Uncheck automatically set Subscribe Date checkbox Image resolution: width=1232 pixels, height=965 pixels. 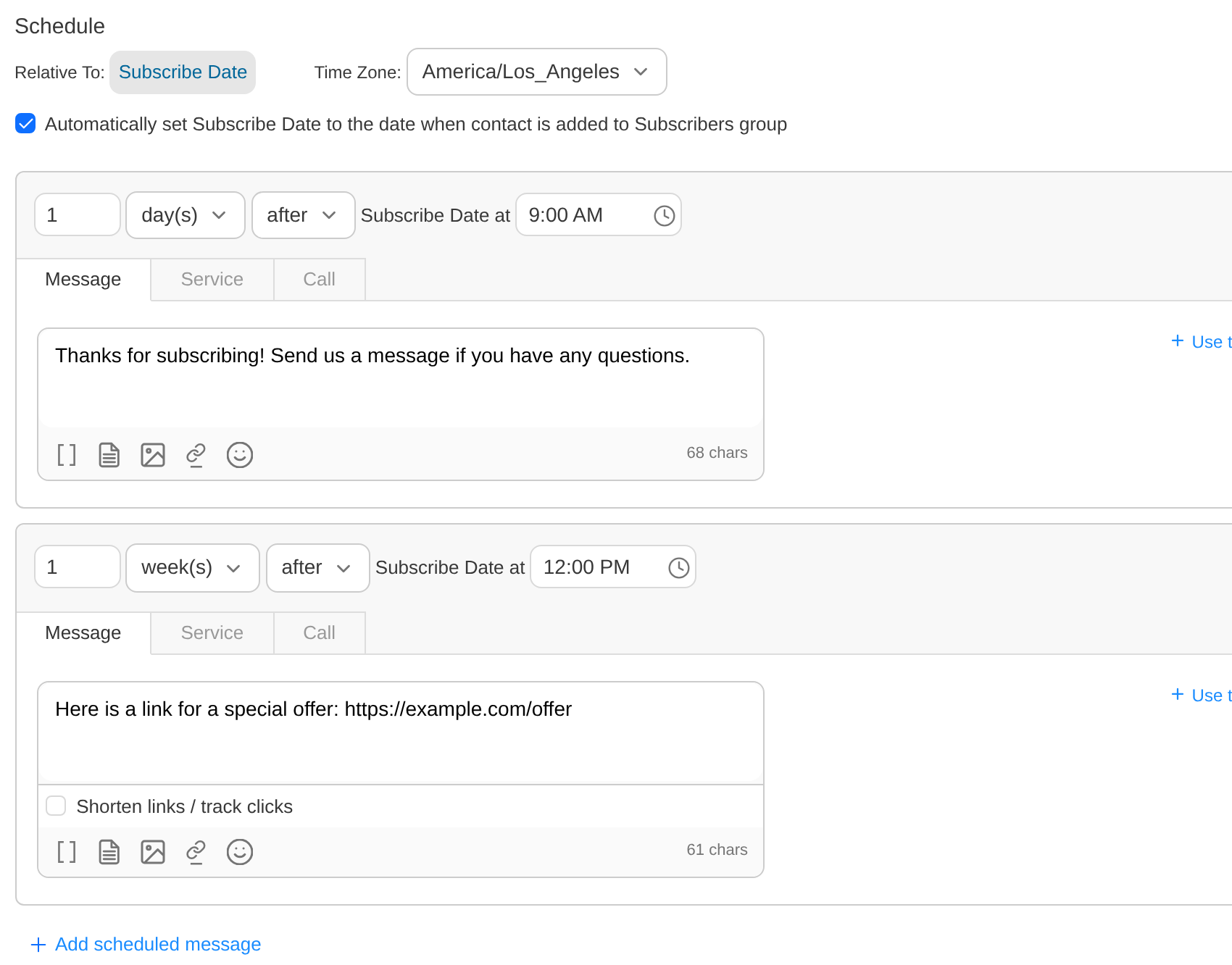(x=25, y=124)
